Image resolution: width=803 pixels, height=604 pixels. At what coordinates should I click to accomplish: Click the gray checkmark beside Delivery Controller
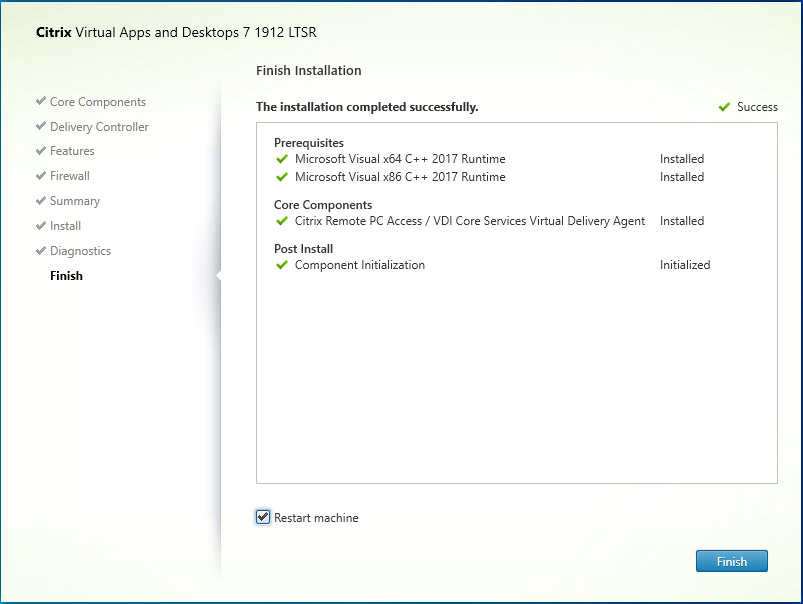coord(41,126)
